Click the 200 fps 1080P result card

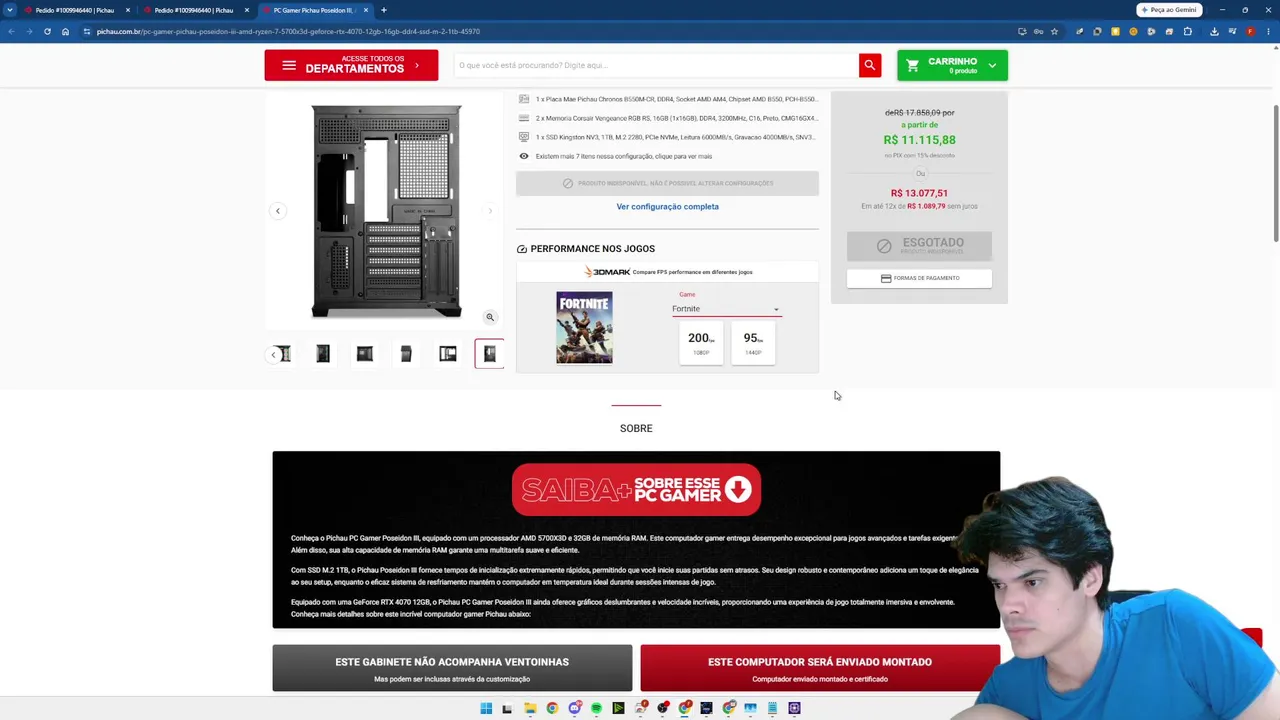pyautogui.click(x=701, y=343)
